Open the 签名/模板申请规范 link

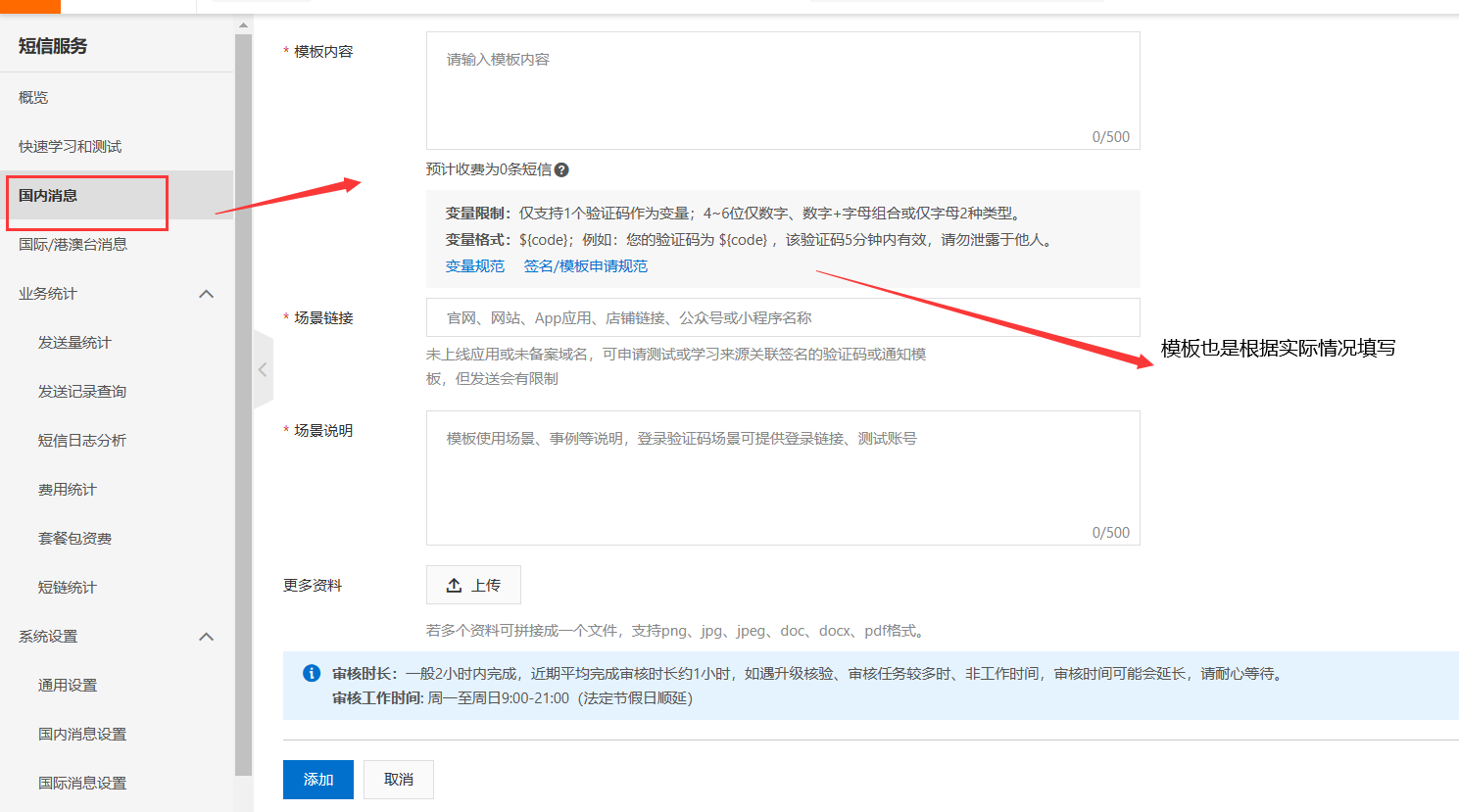[x=586, y=266]
